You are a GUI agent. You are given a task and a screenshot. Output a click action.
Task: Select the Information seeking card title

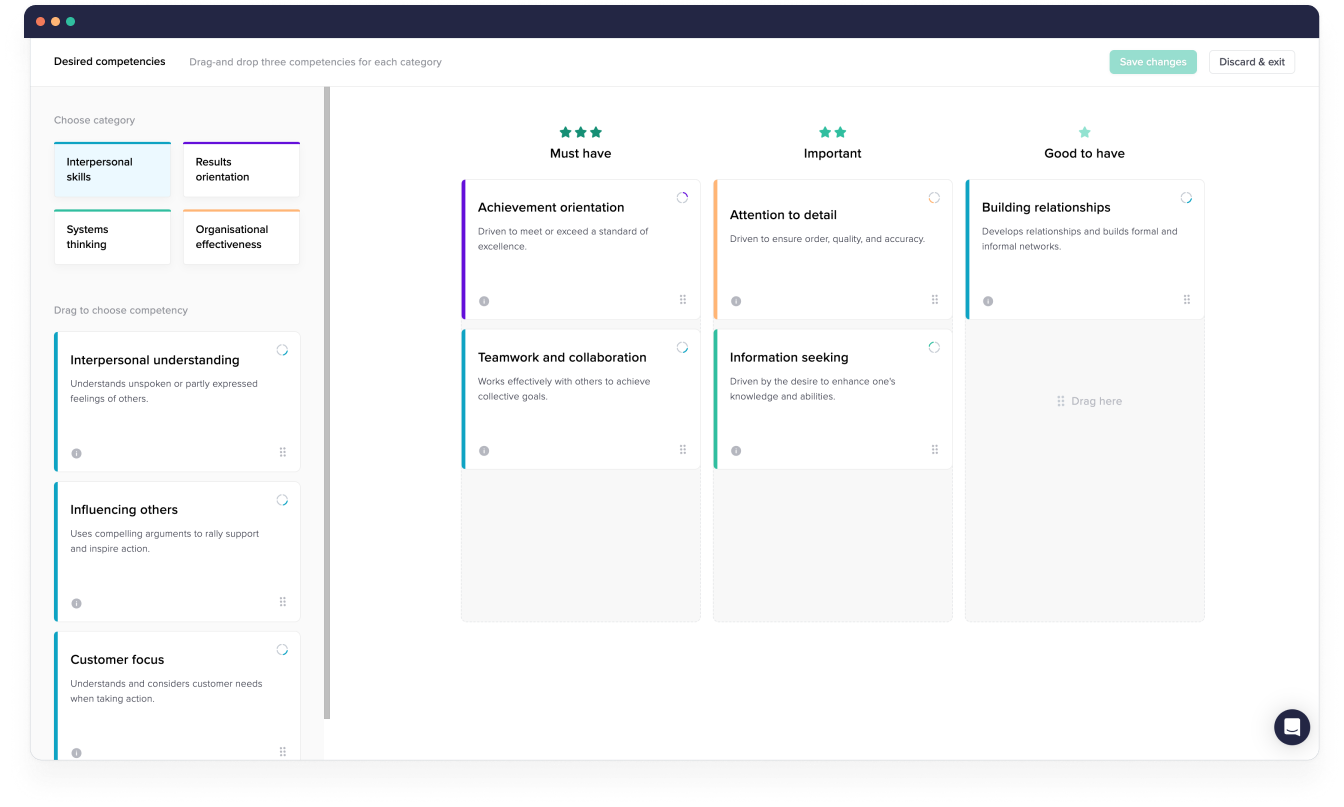tap(789, 358)
